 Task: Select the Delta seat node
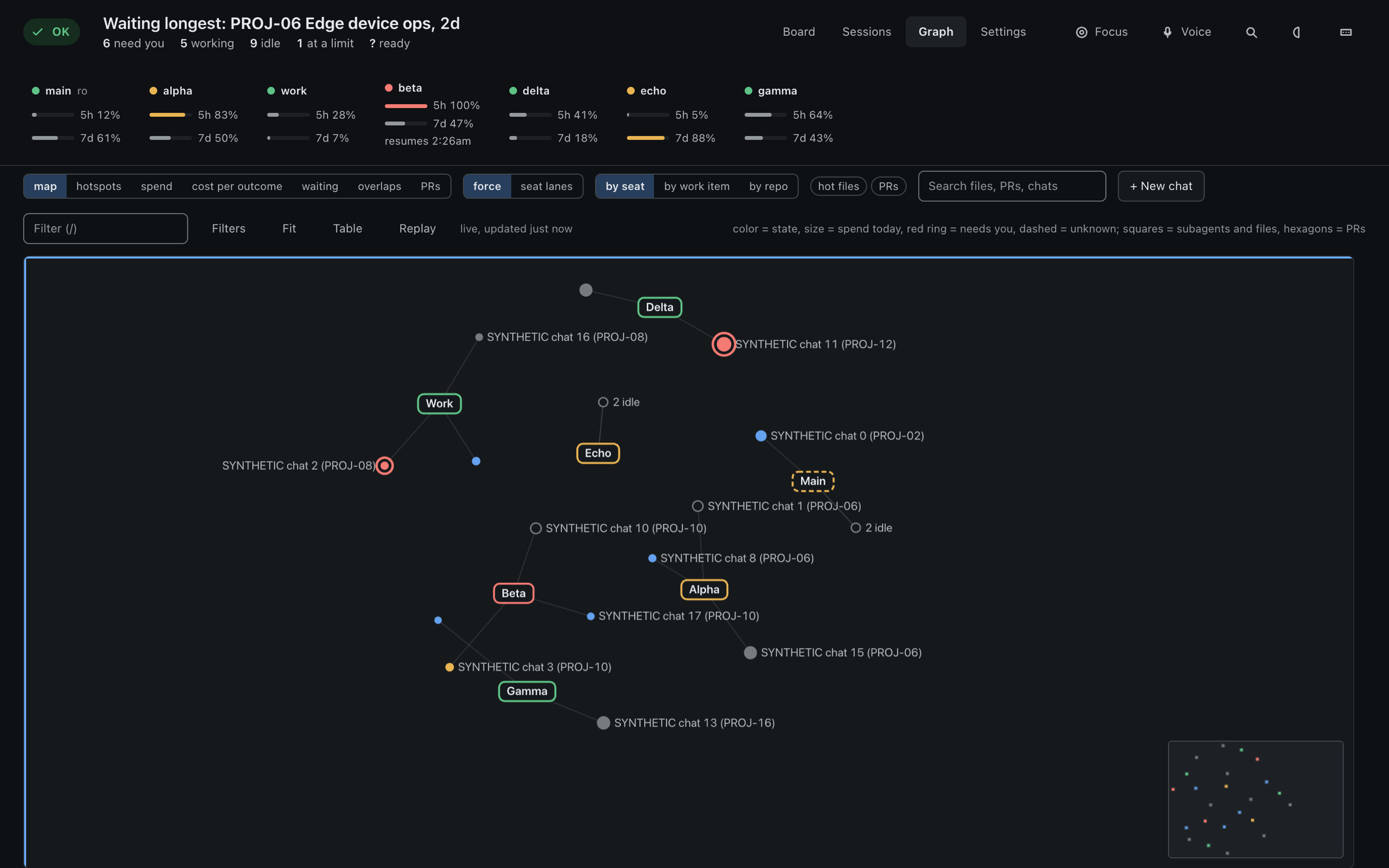point(659,307)
